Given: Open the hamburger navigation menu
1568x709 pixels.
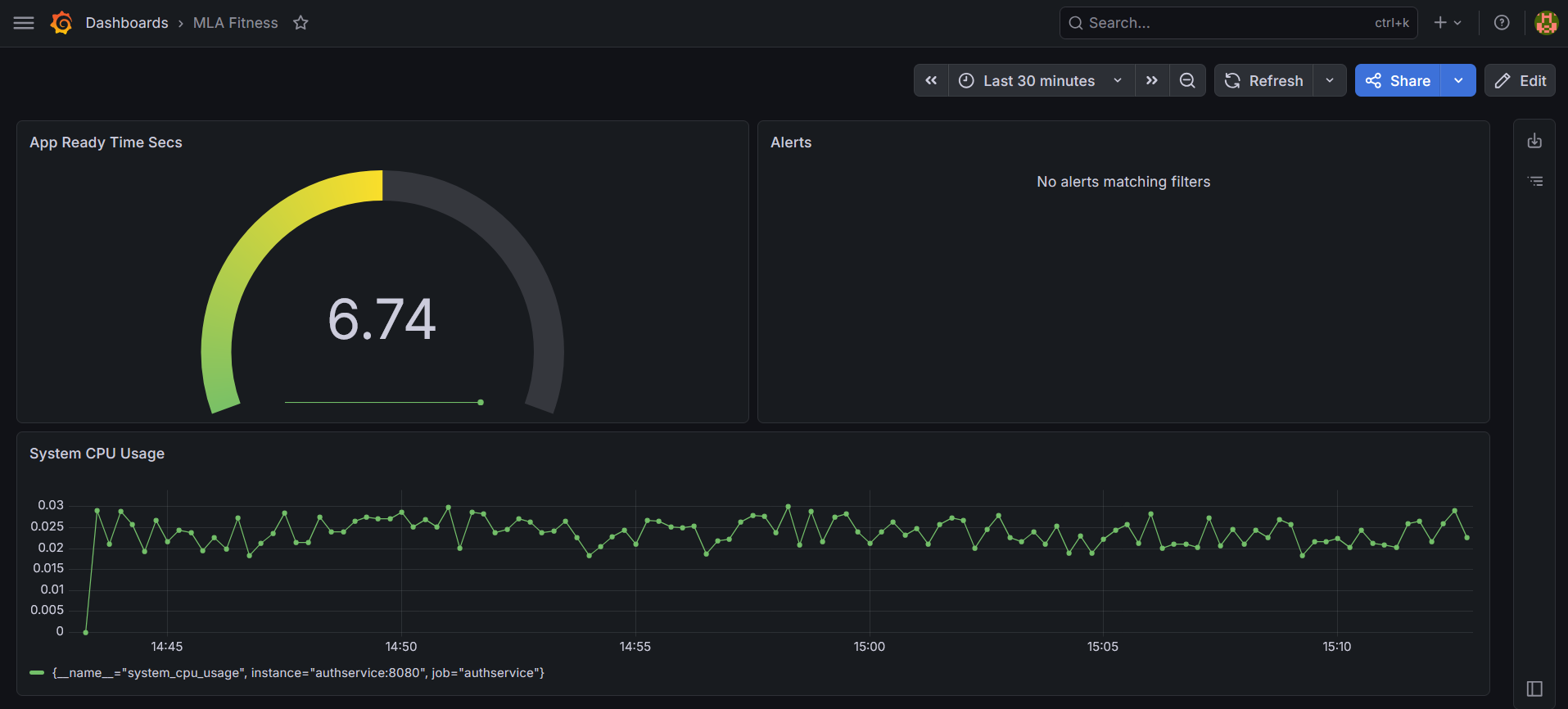Looking at the screenshot, I should 24,23.
